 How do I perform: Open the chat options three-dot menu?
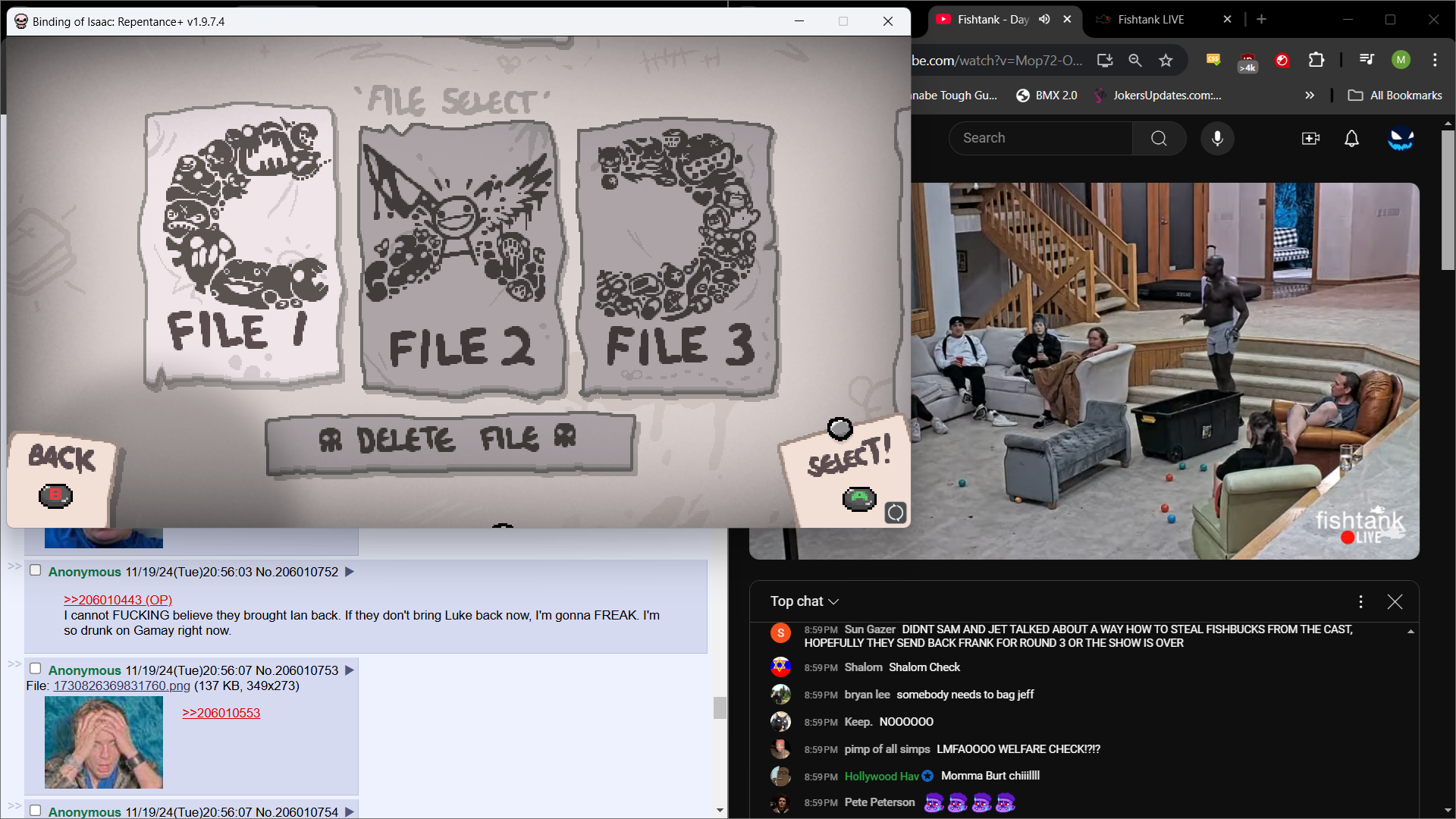pos(1360,601)
